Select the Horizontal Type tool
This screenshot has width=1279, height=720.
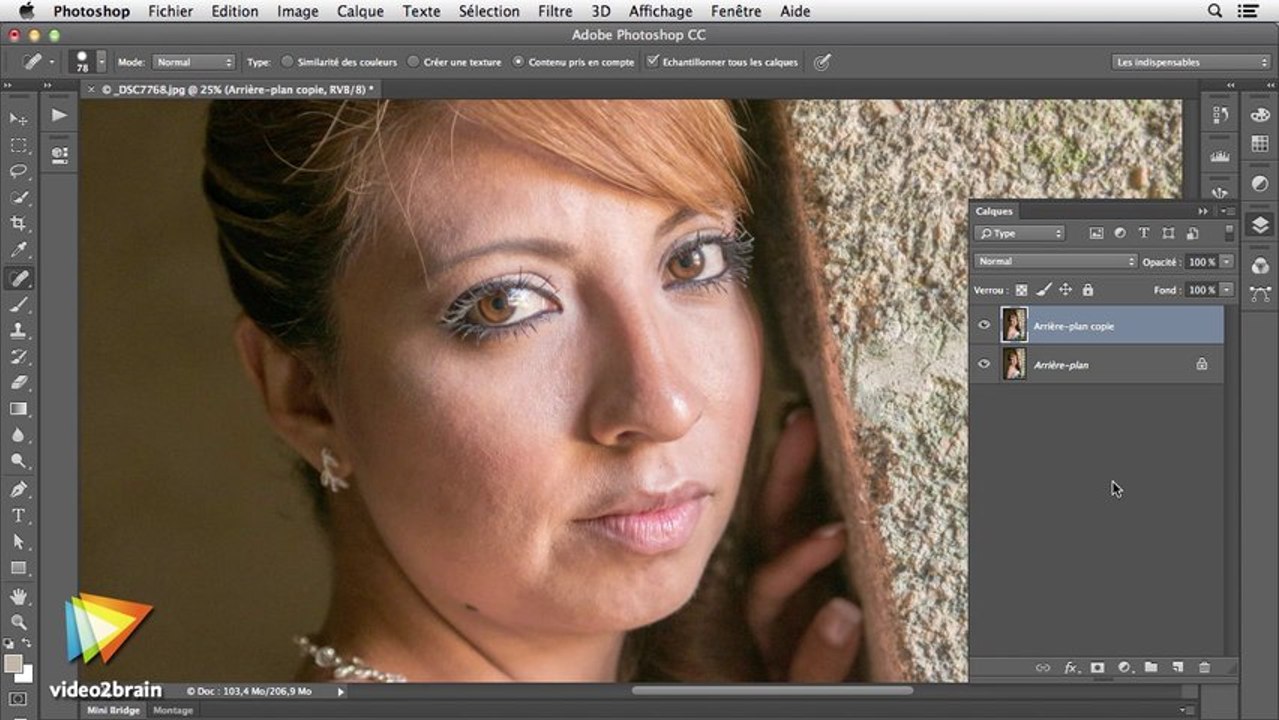pyautogui.click(x=19, y=516)
